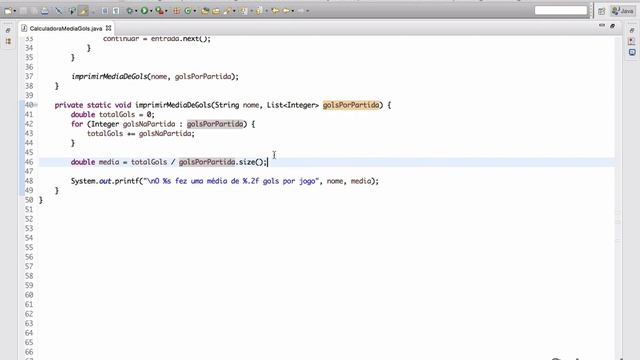The width and height of the screenshot is (640, 360).
Task: Click 'List<Integer>' in the method signature
Action: point(293,105)
